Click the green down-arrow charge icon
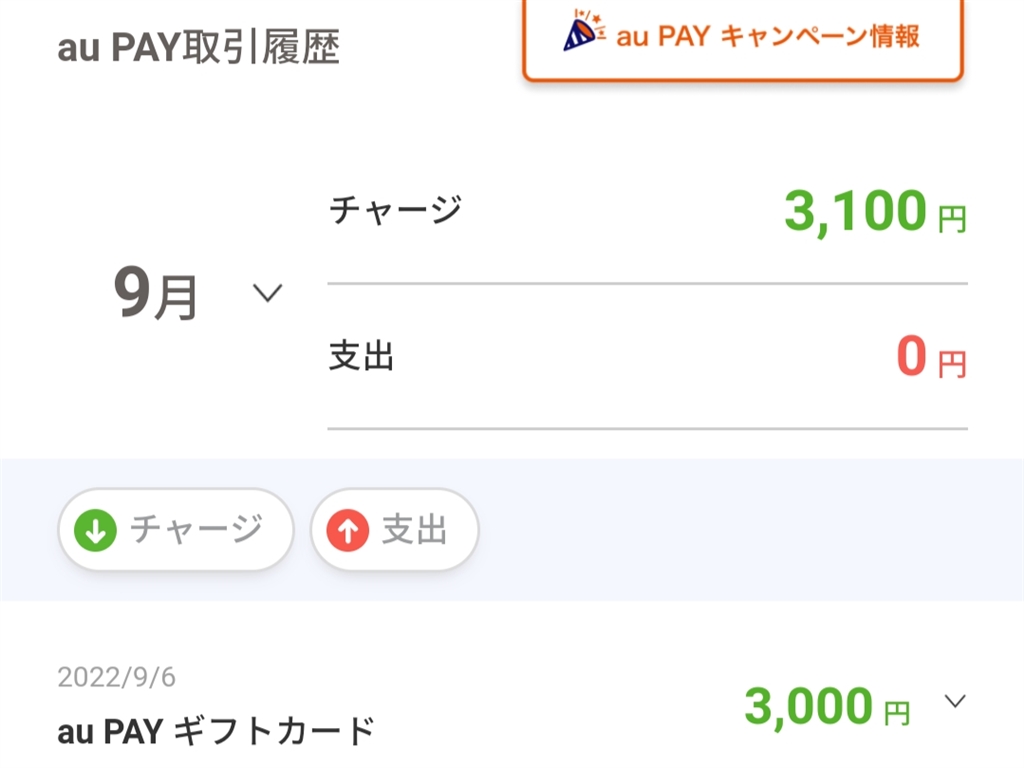This screenshot has height=768, width=1024. pos(95,531)
